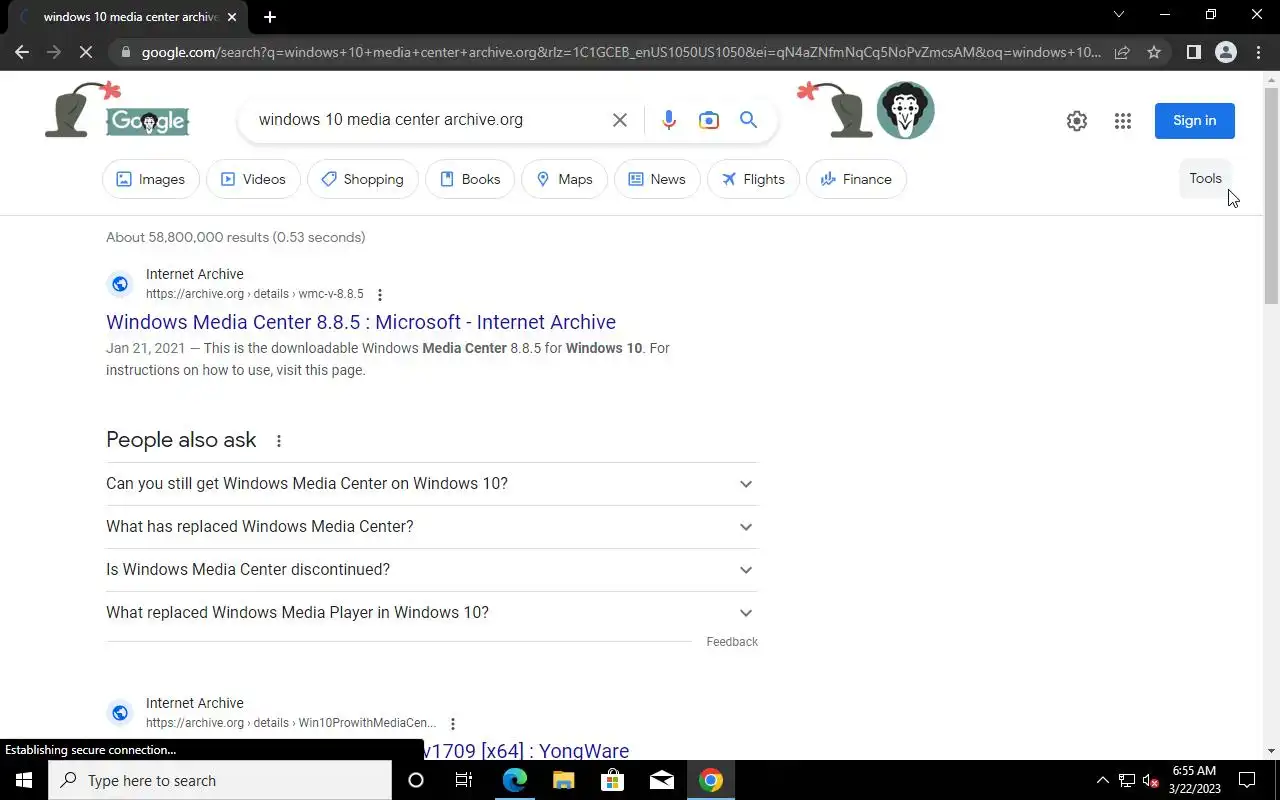
Task: Click the address bar URL
Action: [x=621, y=52]
